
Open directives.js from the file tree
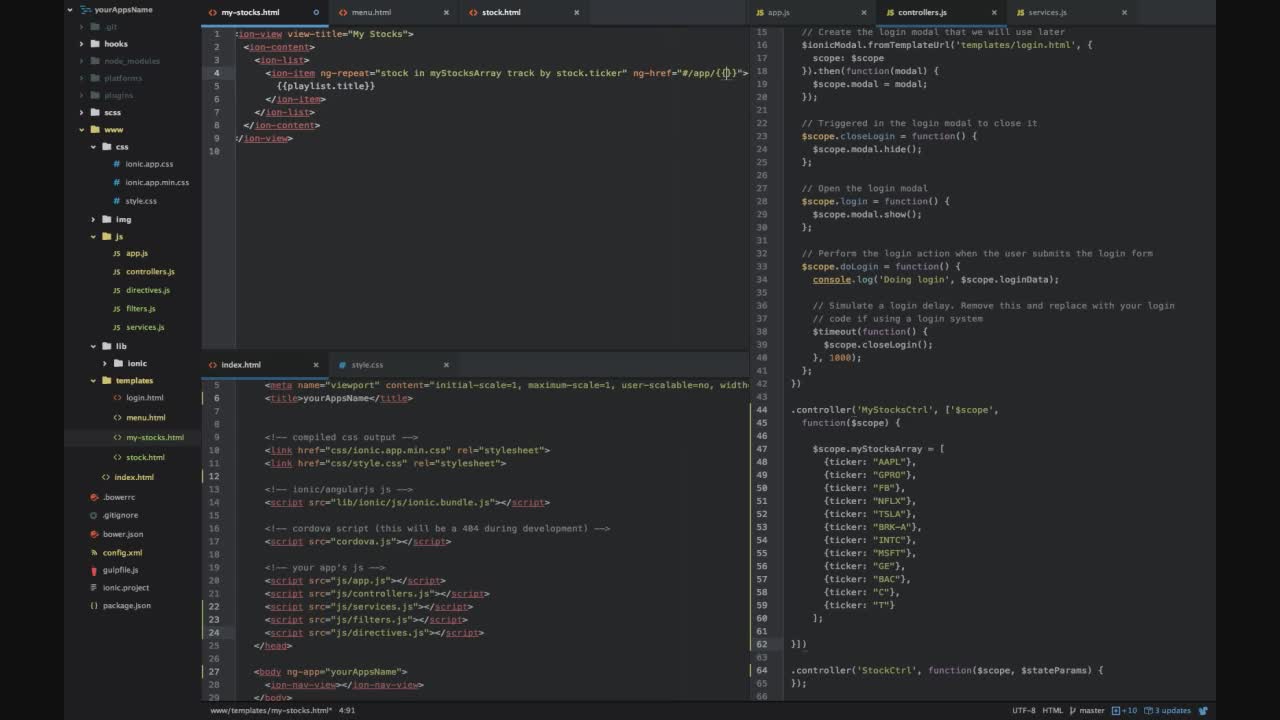[148, 290]
